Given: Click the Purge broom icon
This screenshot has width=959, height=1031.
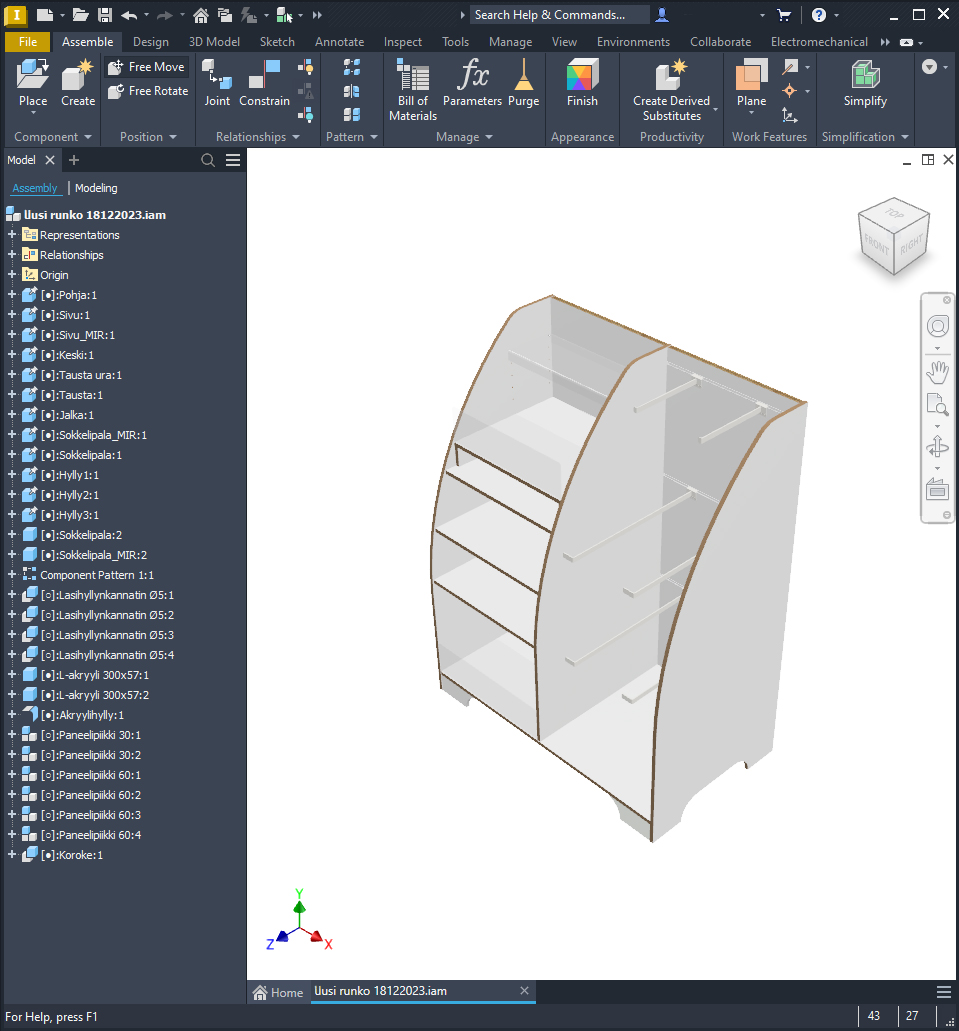Looking at the screenshot, I should 523,77.
